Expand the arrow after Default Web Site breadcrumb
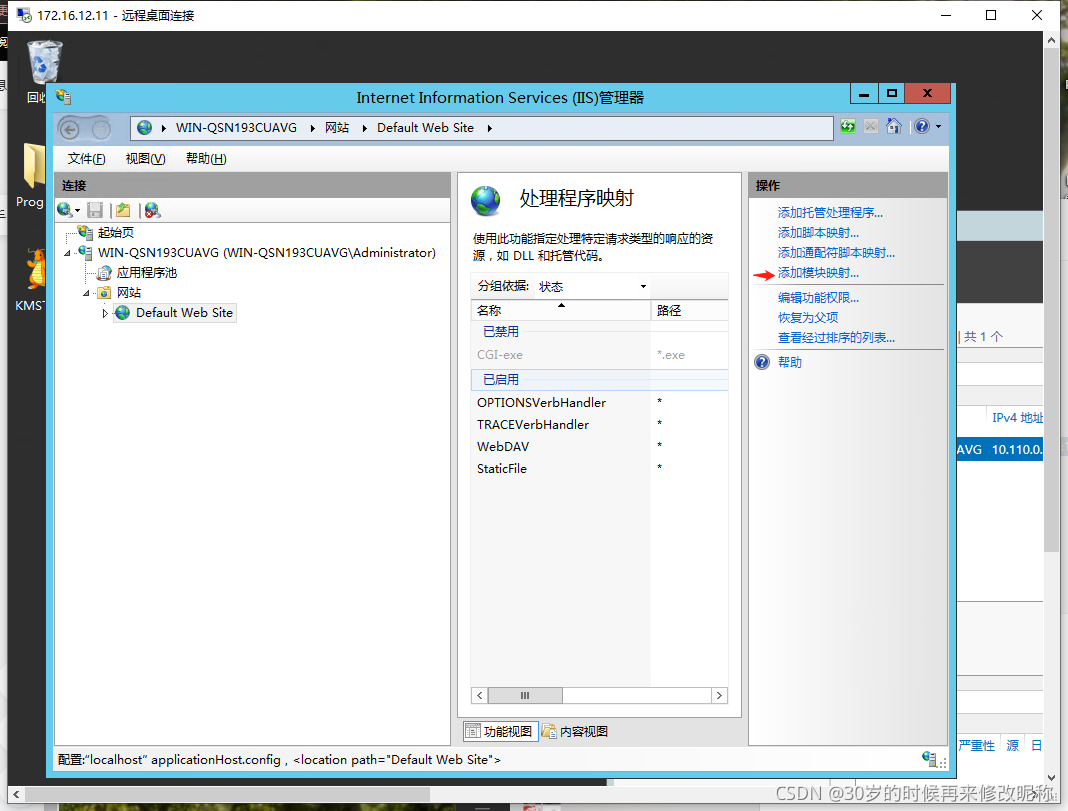Viewport: 1068px width, 811px height. tap(489, 128)
